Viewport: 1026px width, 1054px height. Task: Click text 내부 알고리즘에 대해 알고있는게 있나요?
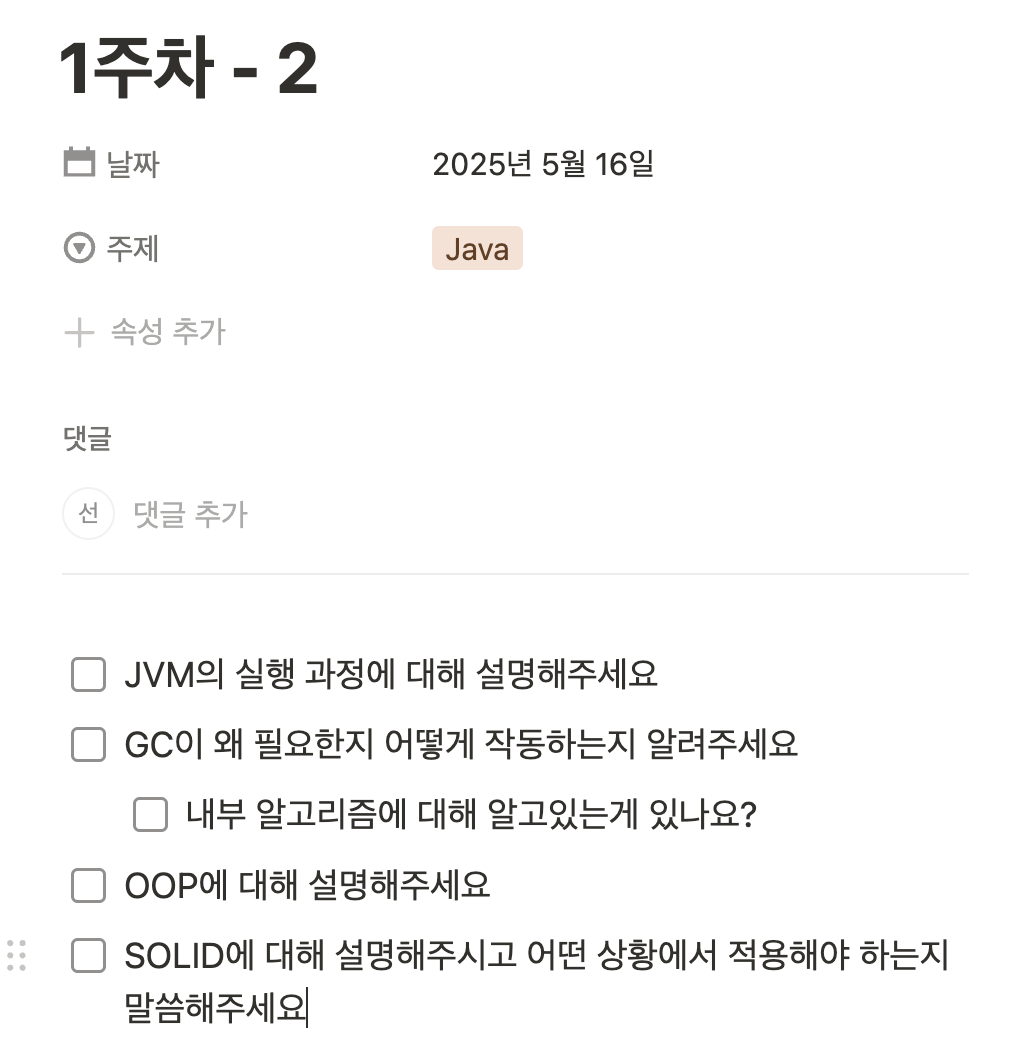(x=471, y=814)
